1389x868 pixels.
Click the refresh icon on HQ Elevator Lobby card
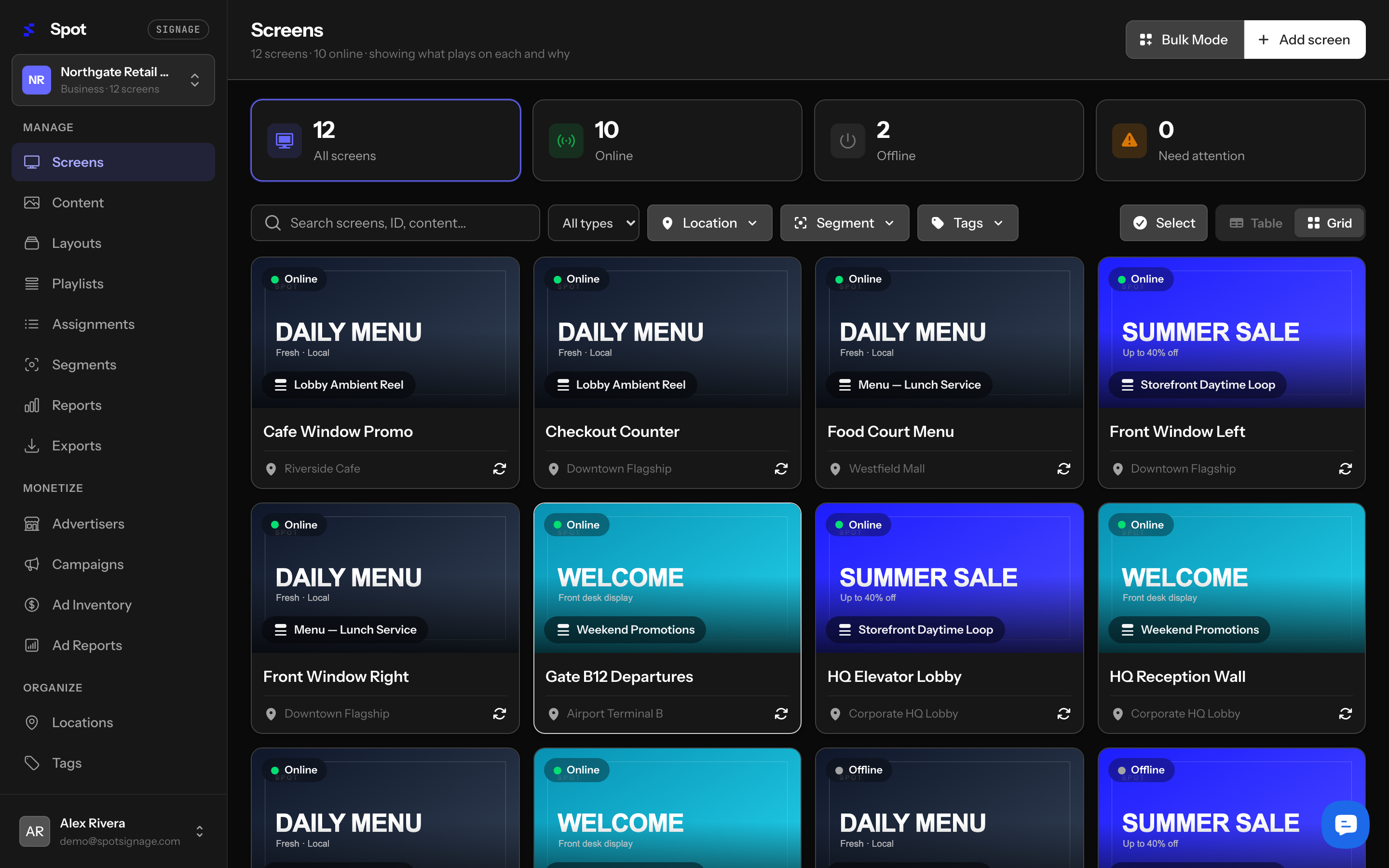click(x=1063, y=714)
